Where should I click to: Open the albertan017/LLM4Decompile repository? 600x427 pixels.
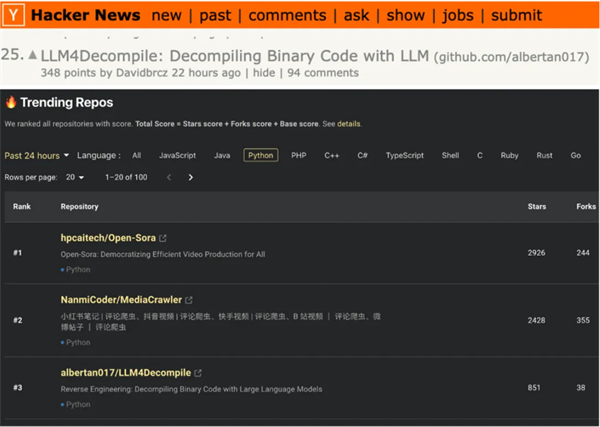click(127, 372)
